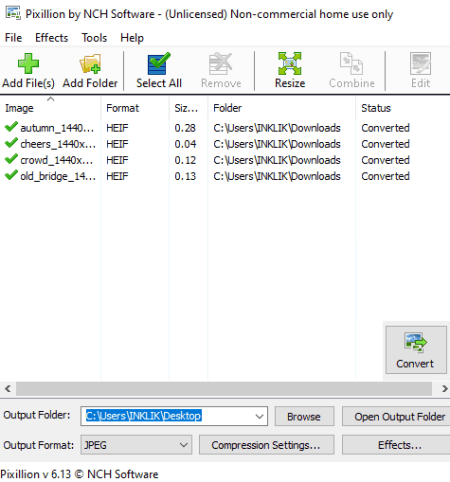Click folder path in old_bridge row
This screenshot has height=482, width=450.
pos(277,176)
